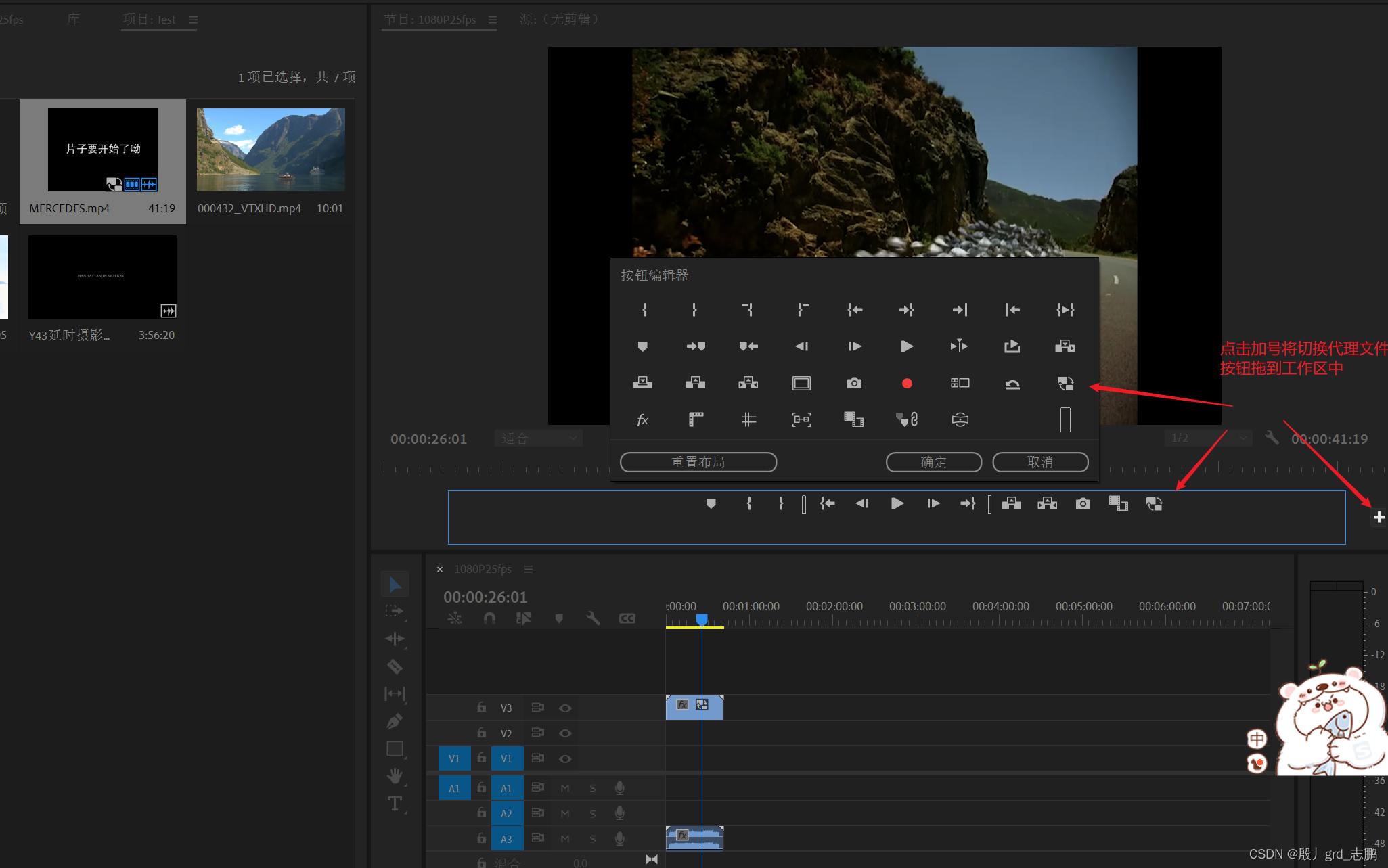Viewport: 1388px width, 868px height.
Task: Select the Hand tool in the tools panel
Action: click(395, 775)
